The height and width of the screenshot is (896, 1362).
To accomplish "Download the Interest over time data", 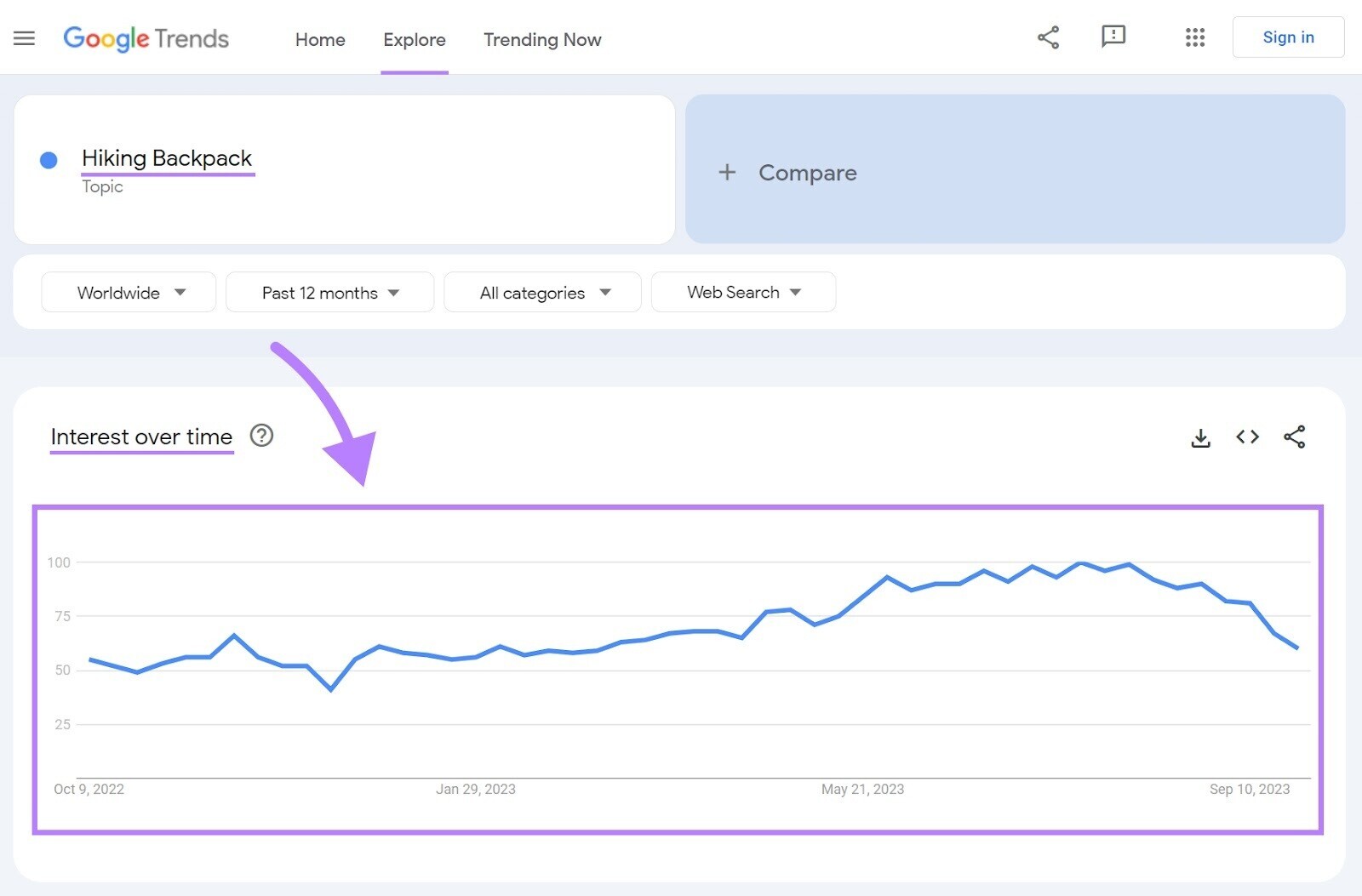I will [1200, 437].
